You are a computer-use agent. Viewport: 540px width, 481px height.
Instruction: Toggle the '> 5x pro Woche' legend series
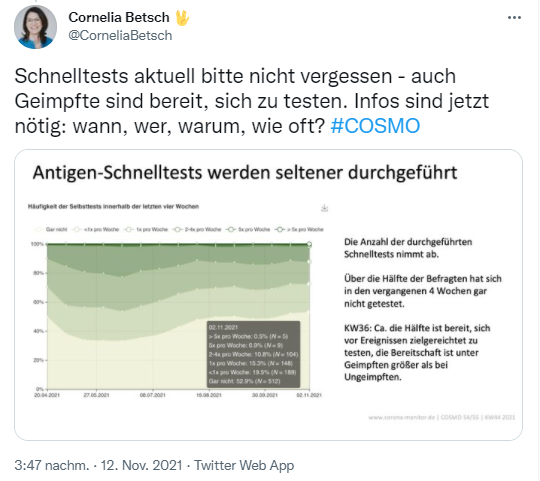coord(299,229)
